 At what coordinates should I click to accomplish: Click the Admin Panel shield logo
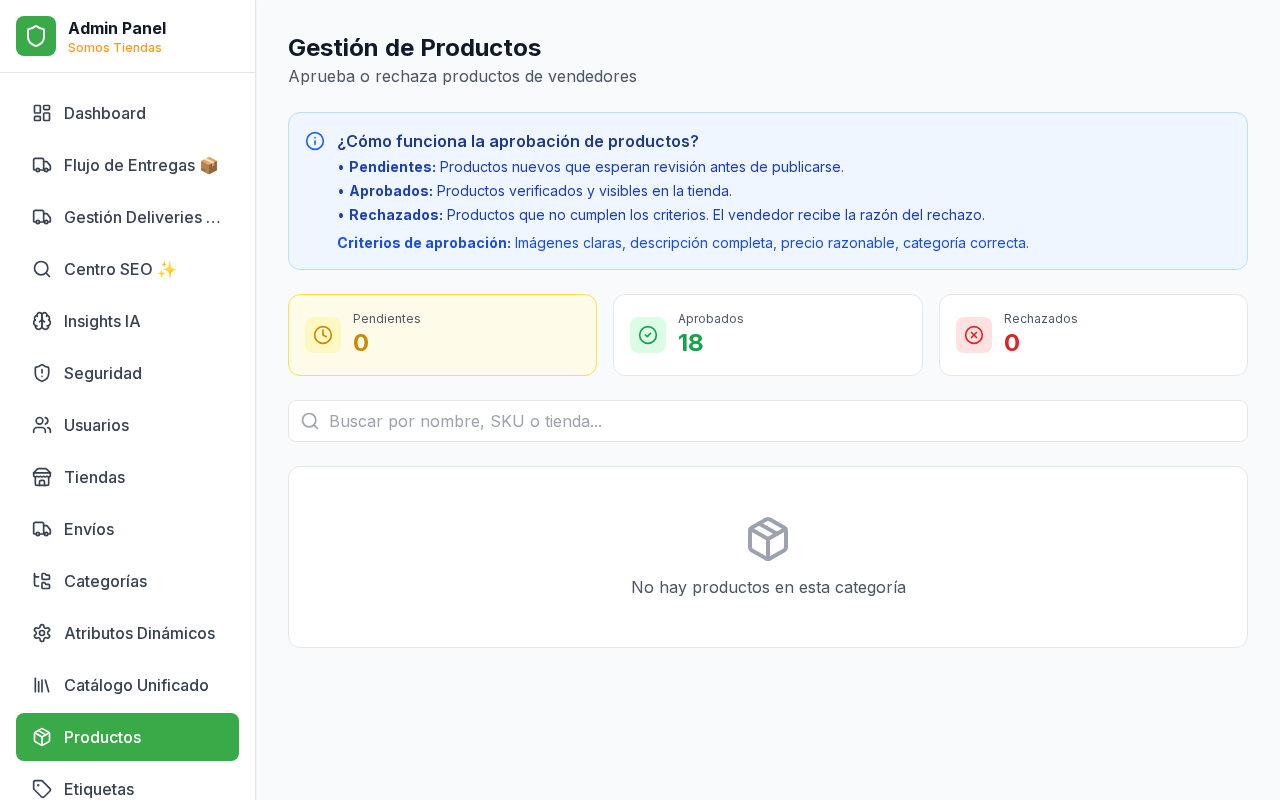click(36, 36)
